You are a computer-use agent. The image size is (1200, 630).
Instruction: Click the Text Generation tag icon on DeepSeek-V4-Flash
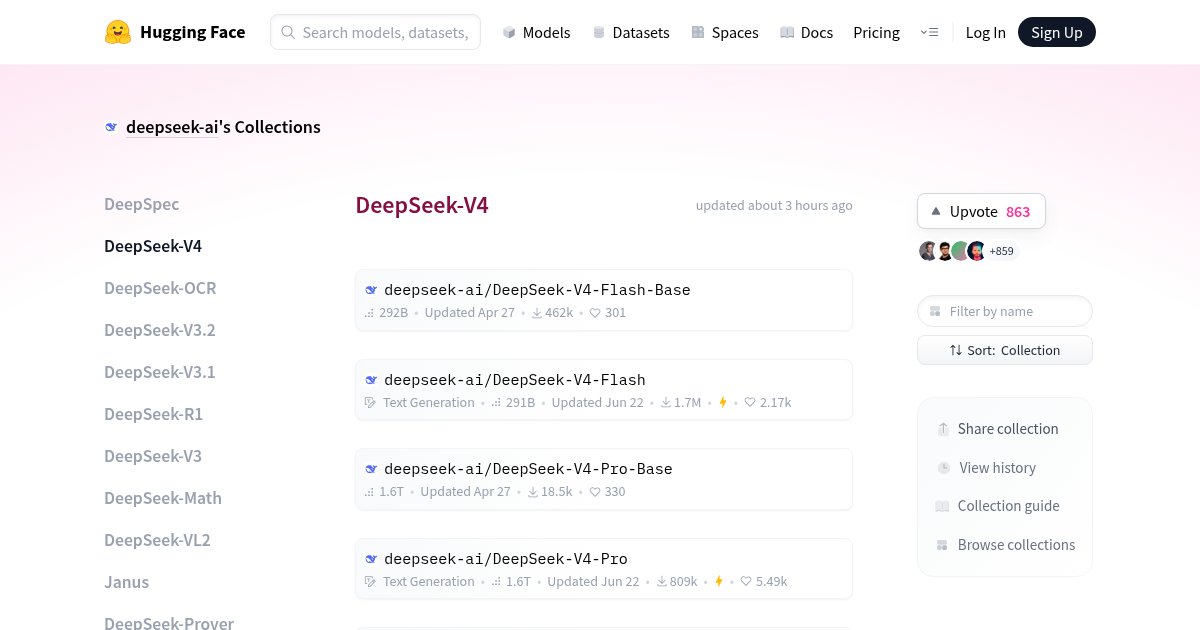371,403
